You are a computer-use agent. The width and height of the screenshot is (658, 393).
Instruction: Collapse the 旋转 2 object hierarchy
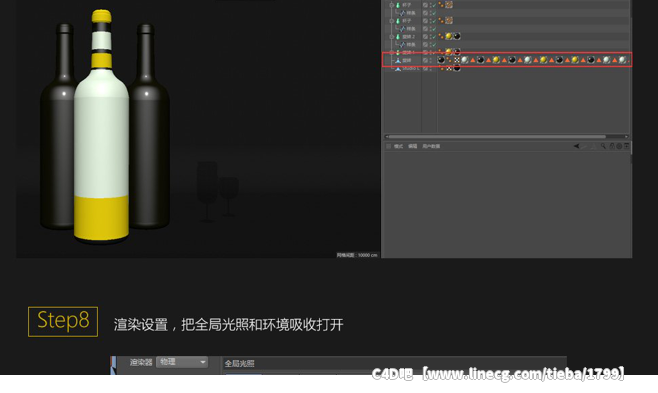coord(391,36)
